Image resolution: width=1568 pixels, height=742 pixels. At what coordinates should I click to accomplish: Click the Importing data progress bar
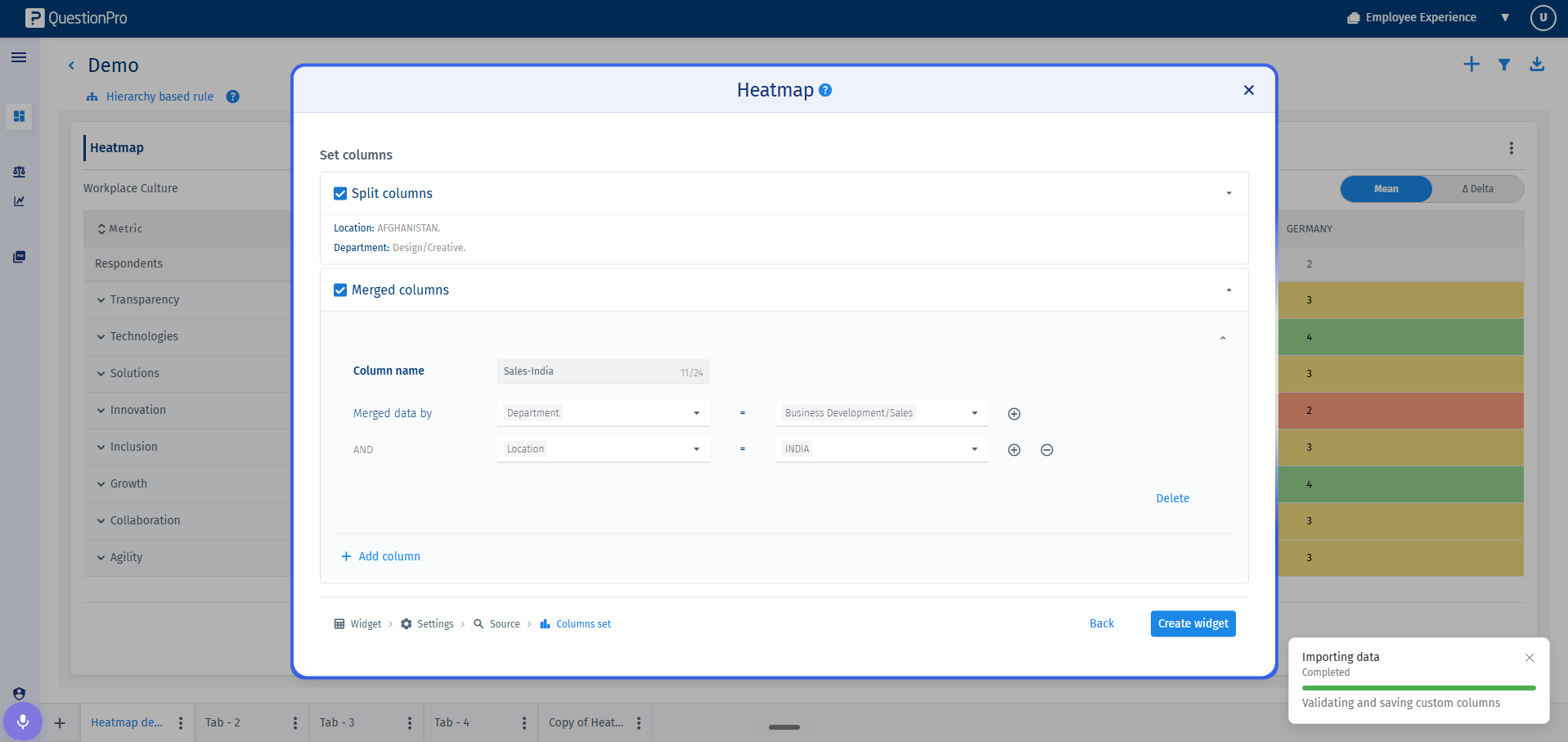coord(1418,688)
